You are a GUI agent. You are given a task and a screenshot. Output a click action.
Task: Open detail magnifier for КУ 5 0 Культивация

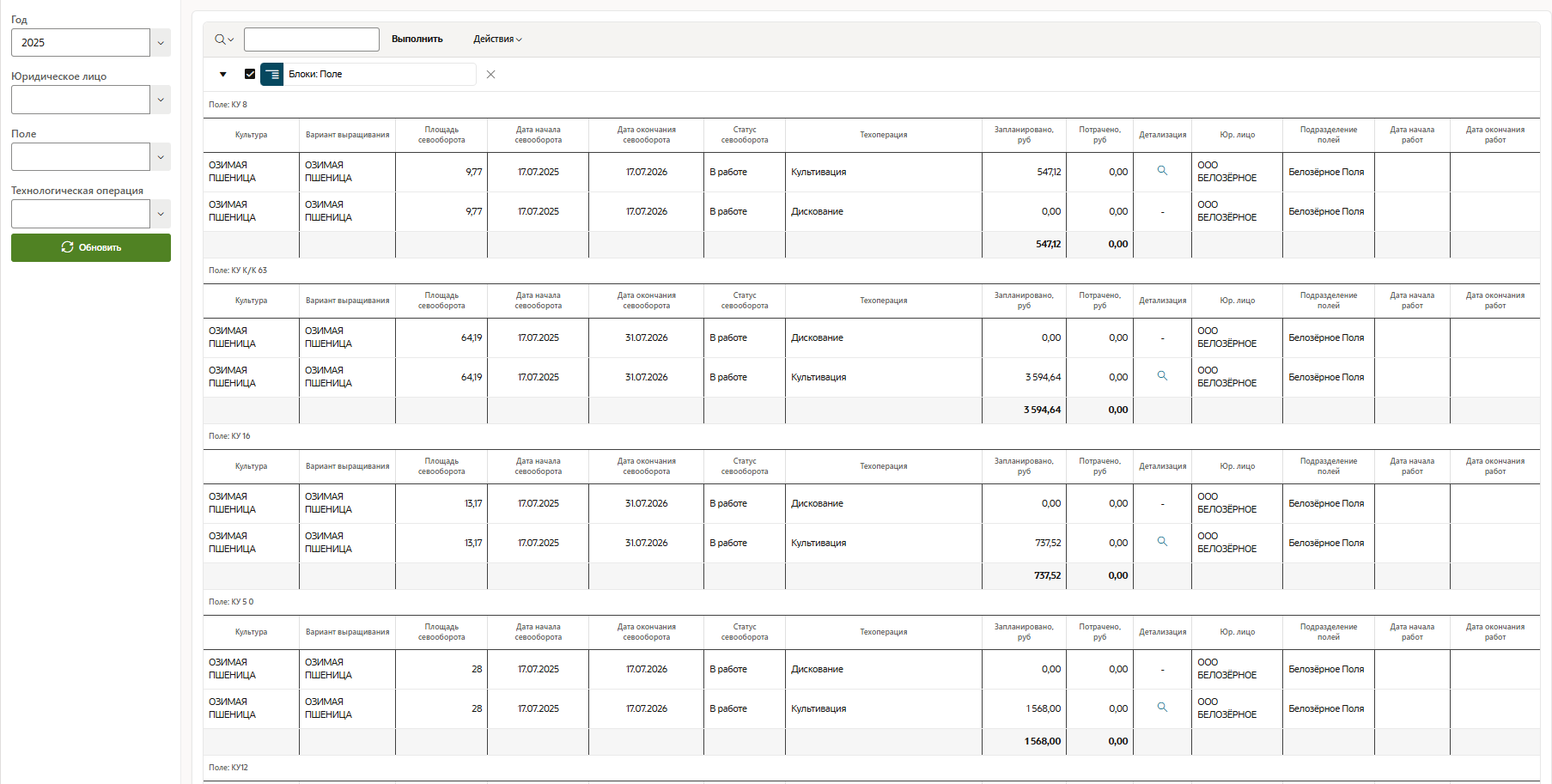pos(1162,708)
